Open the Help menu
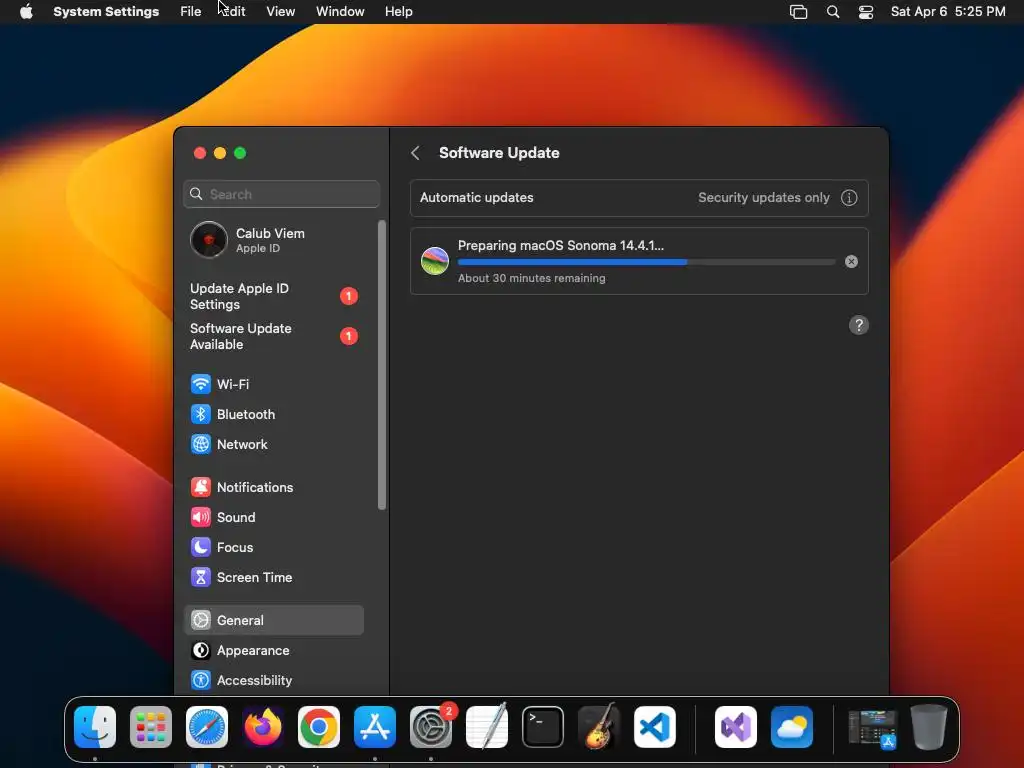Image resolution: width=1024 pixels, height=768 pixels. click(x=398, y=12)
